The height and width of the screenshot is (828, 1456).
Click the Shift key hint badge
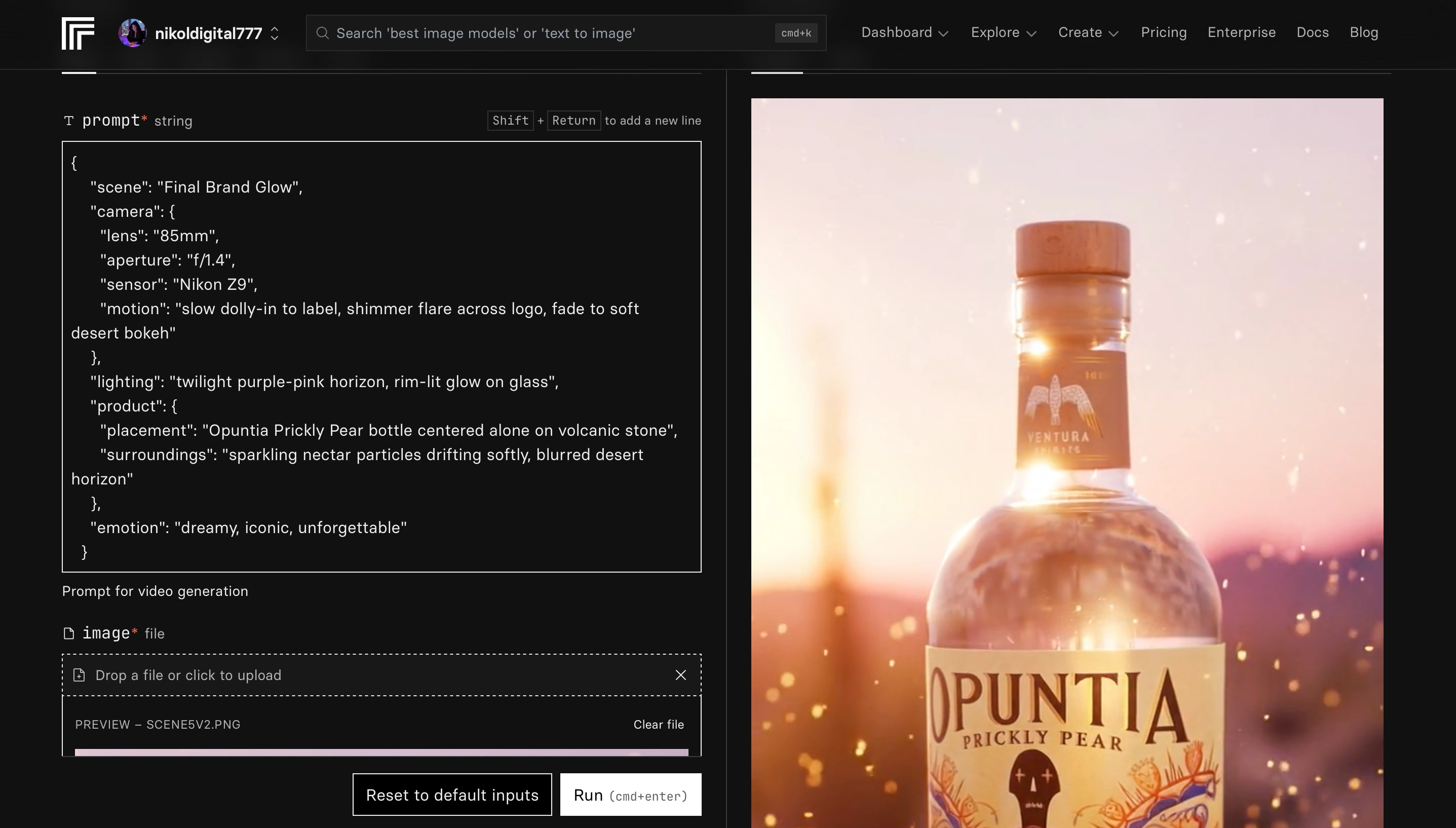point(511,121)
